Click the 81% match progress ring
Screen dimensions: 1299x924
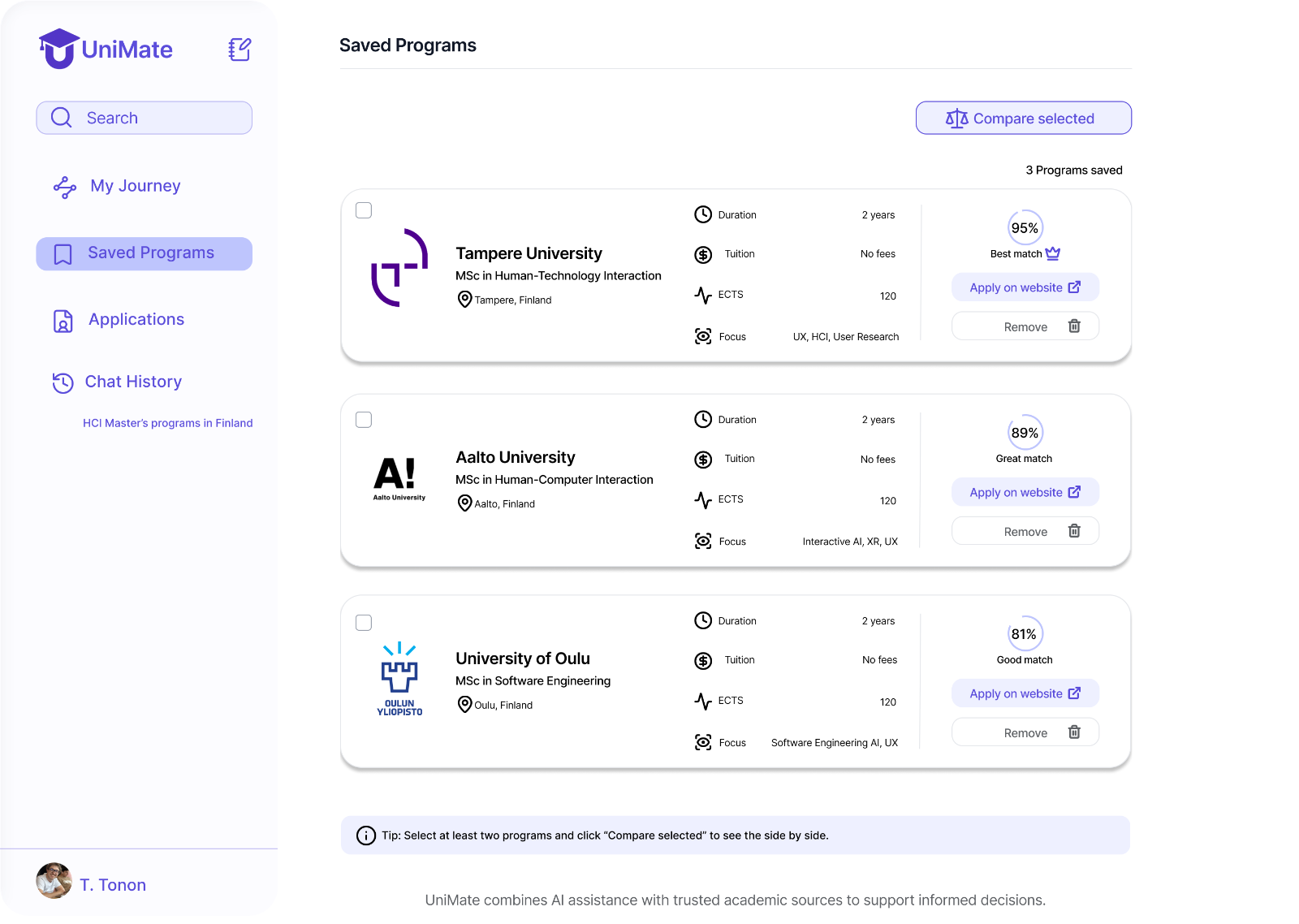pos(1025,634)
